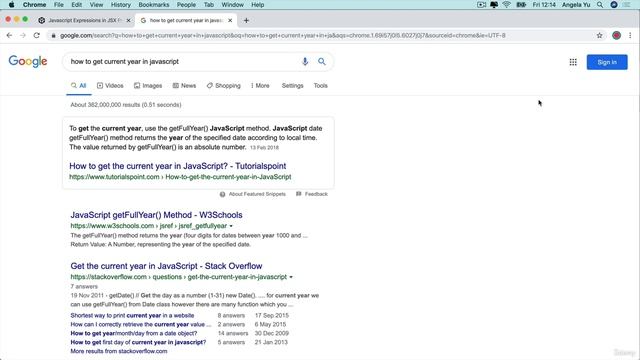Expand the Stack Overflow result URL dropdown arrow

291,277
